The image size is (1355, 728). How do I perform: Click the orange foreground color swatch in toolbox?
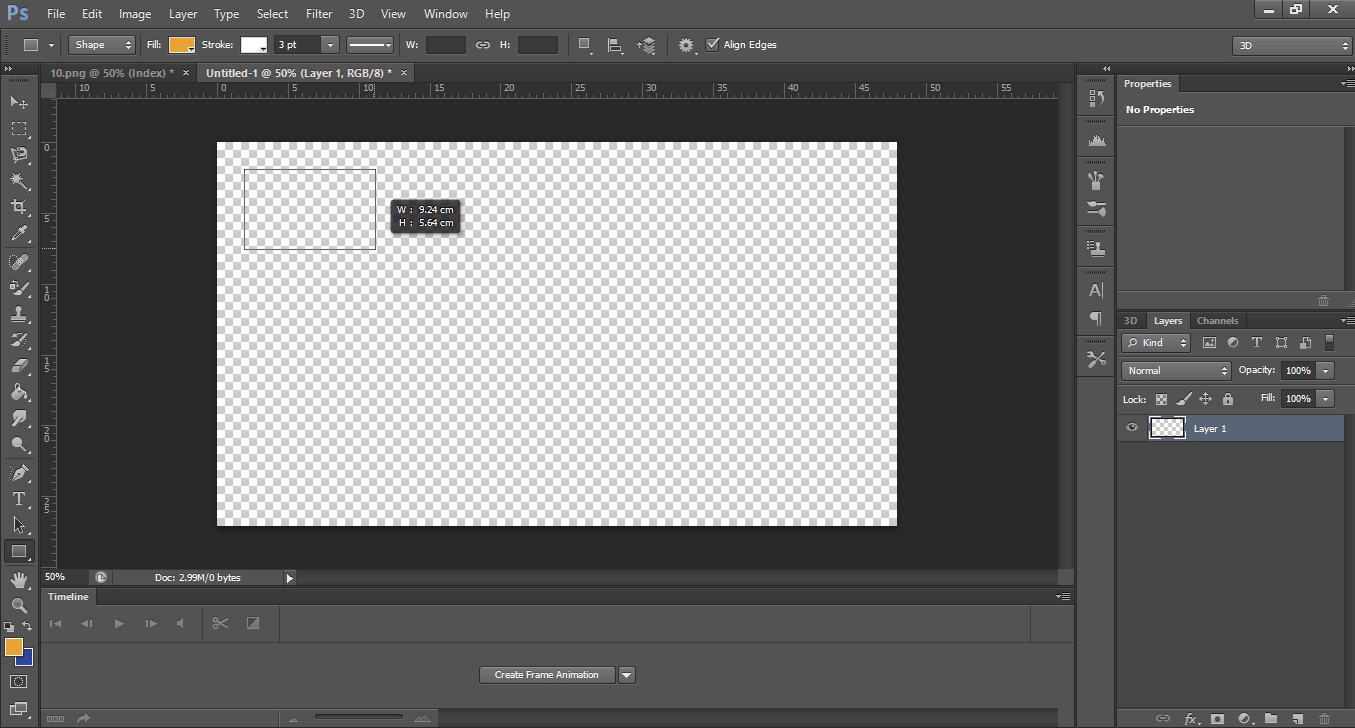(14, 647)
